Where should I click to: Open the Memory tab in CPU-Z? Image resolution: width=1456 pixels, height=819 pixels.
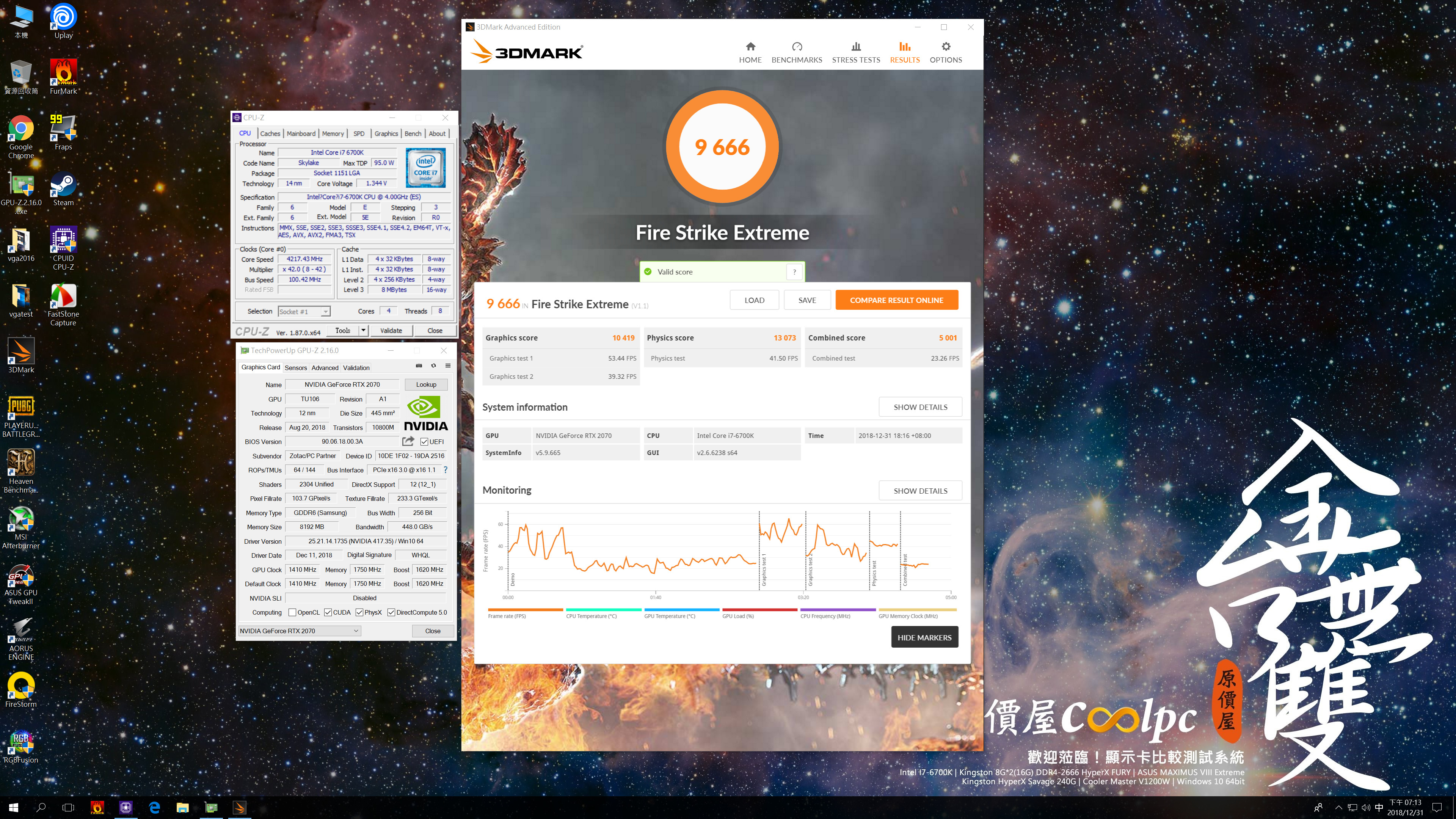(333, 133)
